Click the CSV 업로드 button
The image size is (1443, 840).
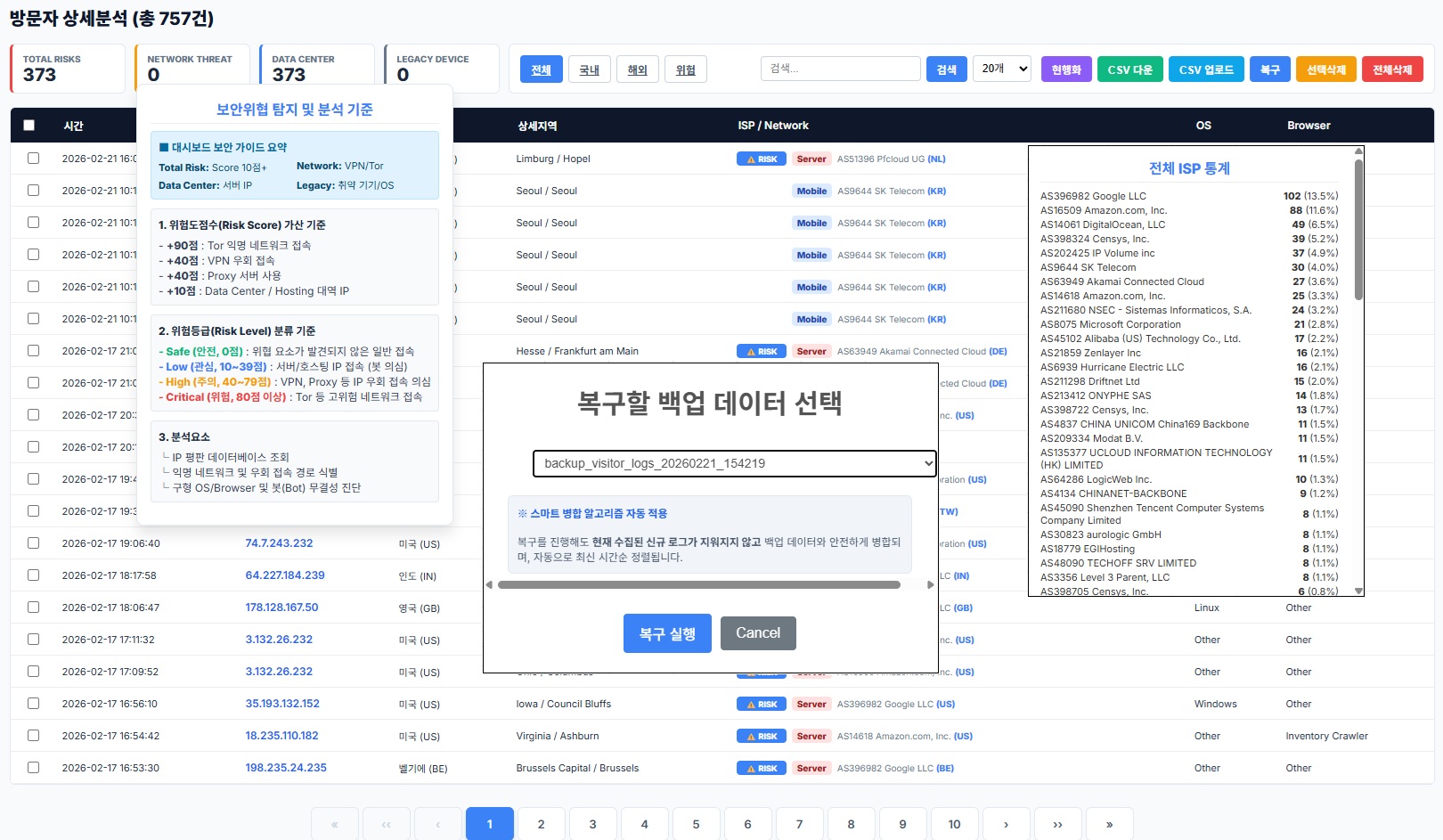coord(1206,69)
